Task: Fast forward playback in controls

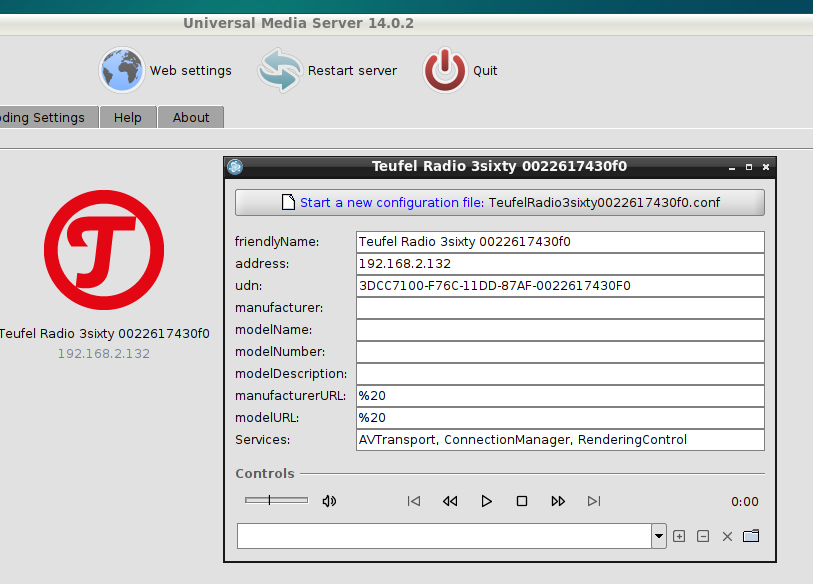Action: [x=558, y=501]
